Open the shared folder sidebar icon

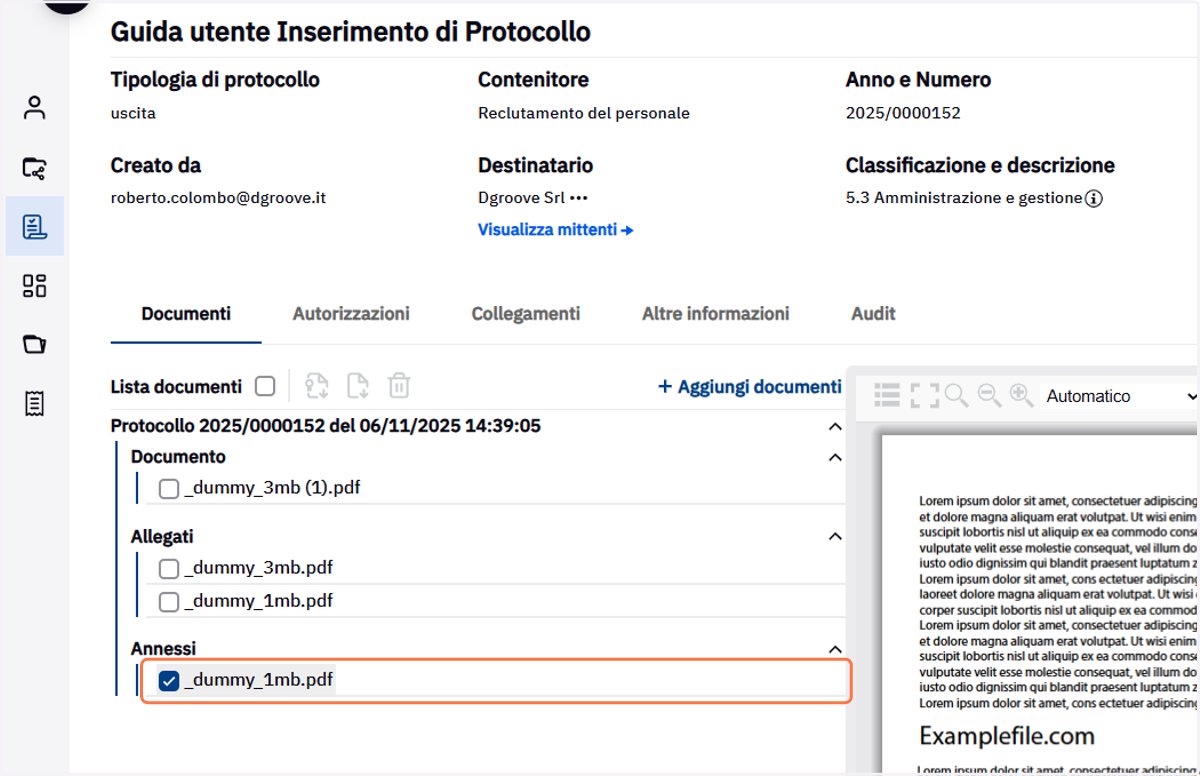click(x=35, y=167)
